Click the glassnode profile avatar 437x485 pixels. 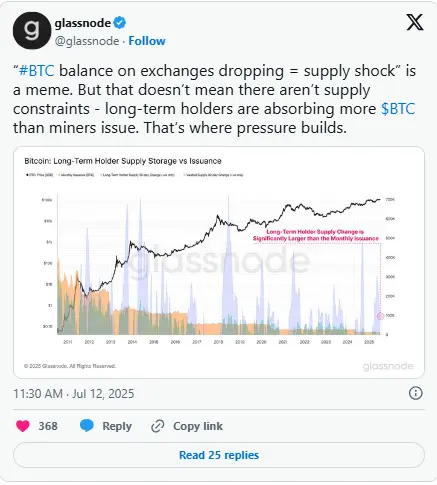[x=32, y=31]
